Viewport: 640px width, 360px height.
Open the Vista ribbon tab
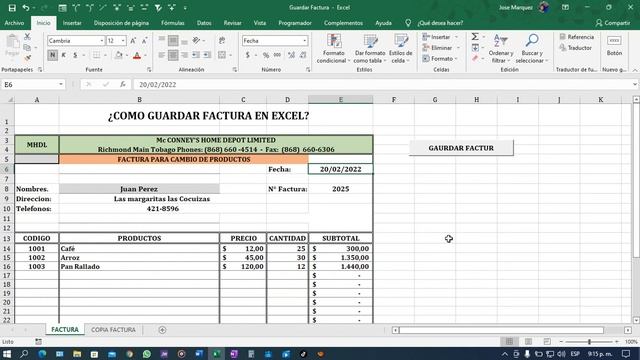[x=260, y=23]
